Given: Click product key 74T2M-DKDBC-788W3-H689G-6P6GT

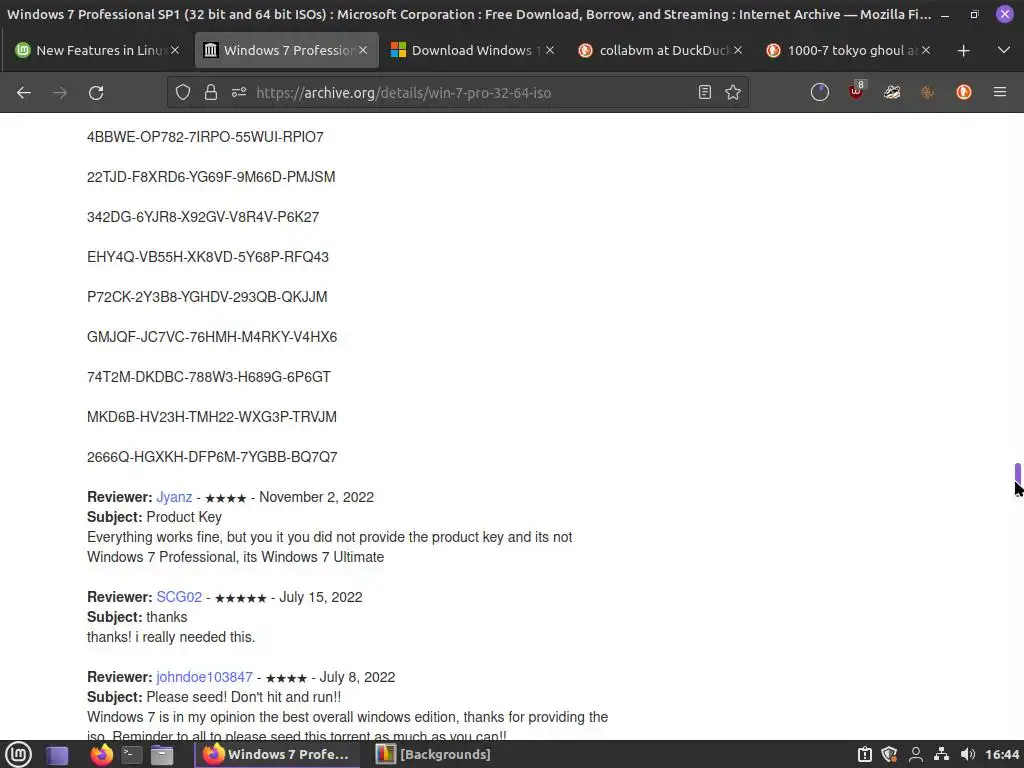Looking at the screenshot, I should [x=209, y=377].
